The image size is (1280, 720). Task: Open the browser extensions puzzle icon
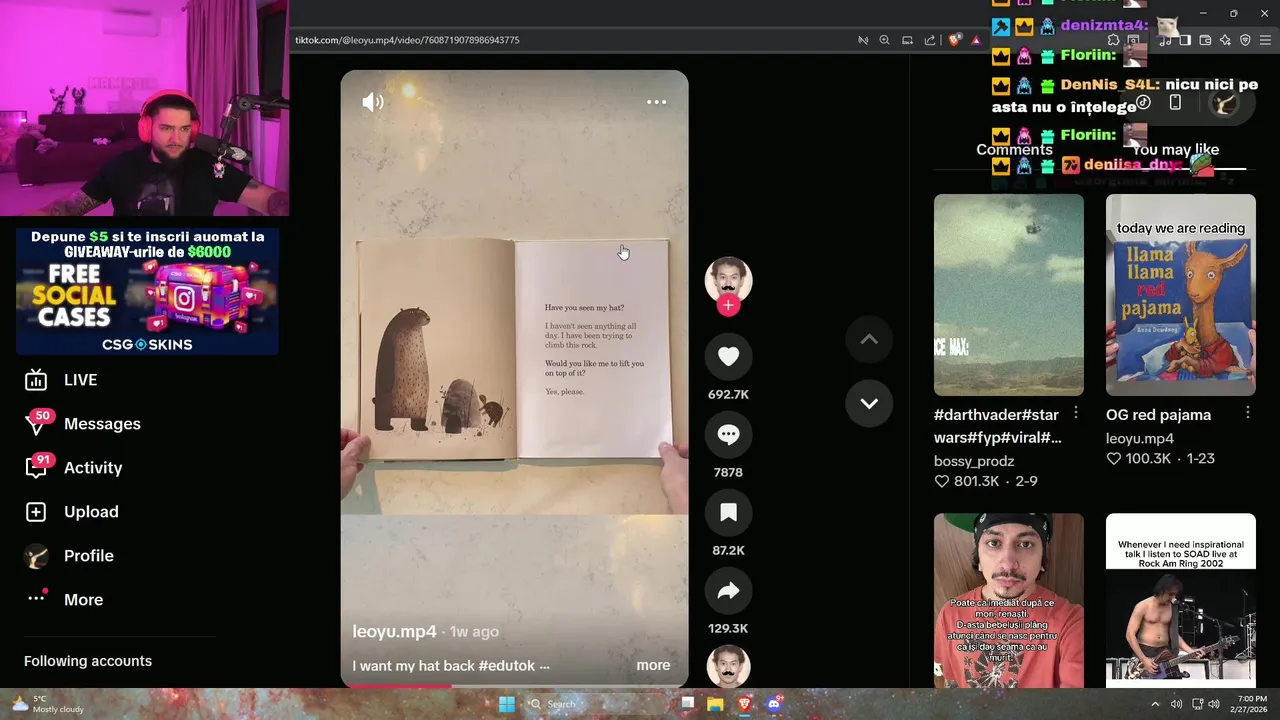pos(1113,40)
